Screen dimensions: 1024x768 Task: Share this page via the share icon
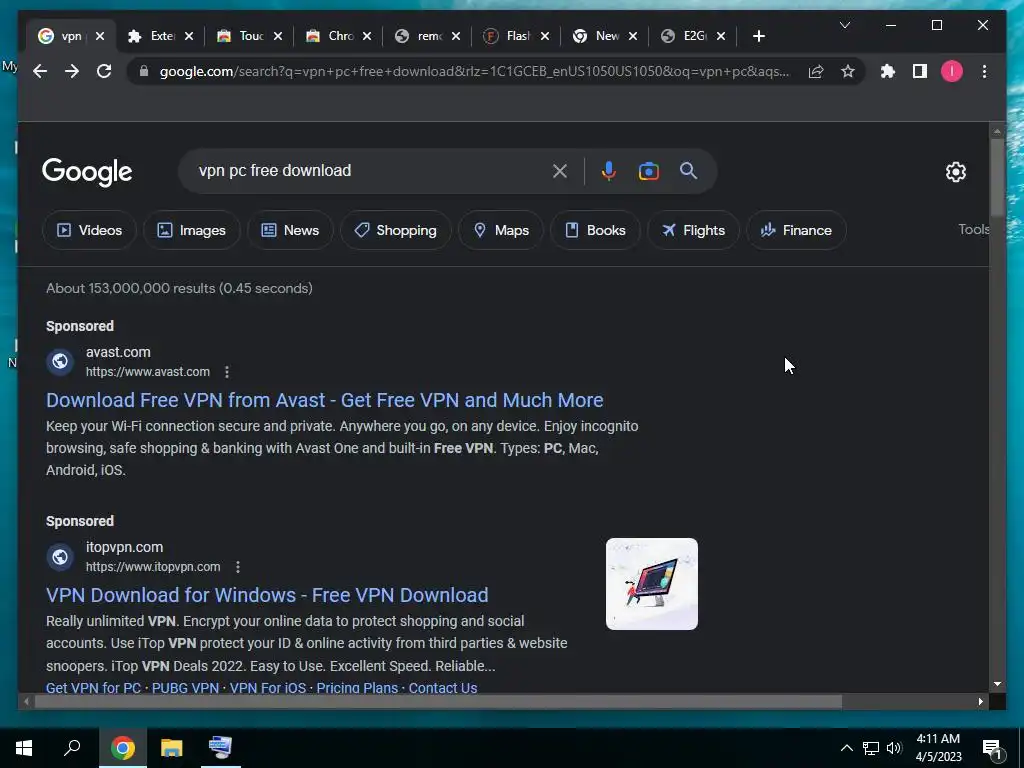pyautogui.click(x=816, y=71)
